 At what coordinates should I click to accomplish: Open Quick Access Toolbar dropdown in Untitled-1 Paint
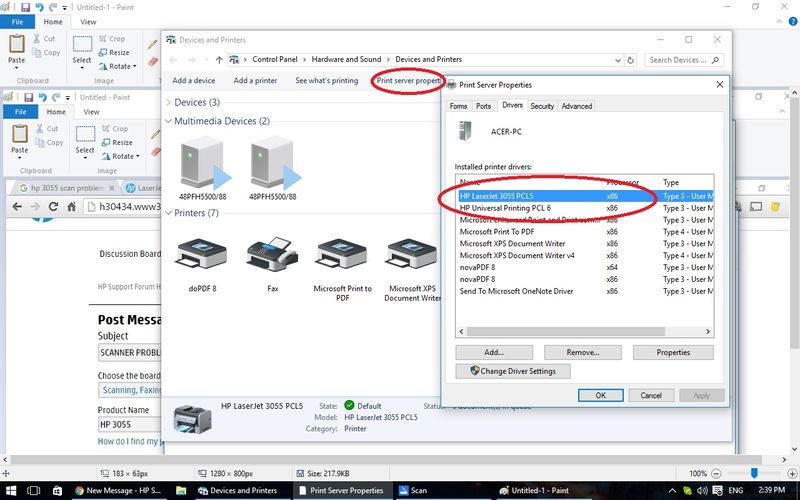pyautogui.click(x=65, y=8)
